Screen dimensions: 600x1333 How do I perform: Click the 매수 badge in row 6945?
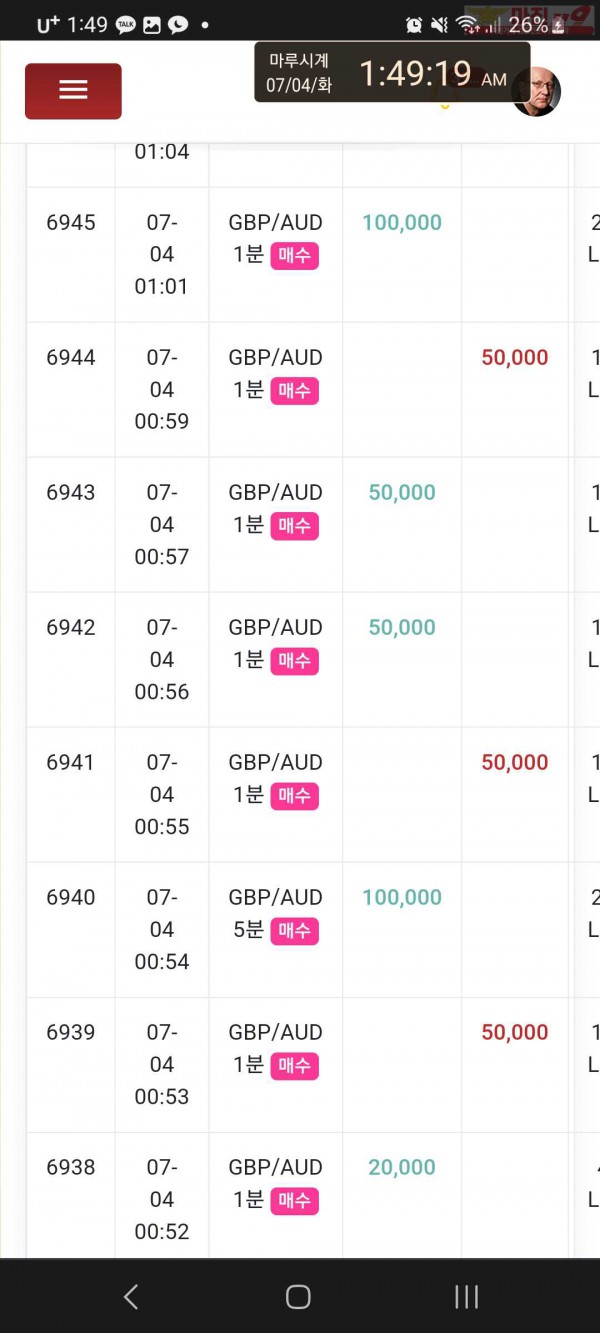click(x=294, y=256)
